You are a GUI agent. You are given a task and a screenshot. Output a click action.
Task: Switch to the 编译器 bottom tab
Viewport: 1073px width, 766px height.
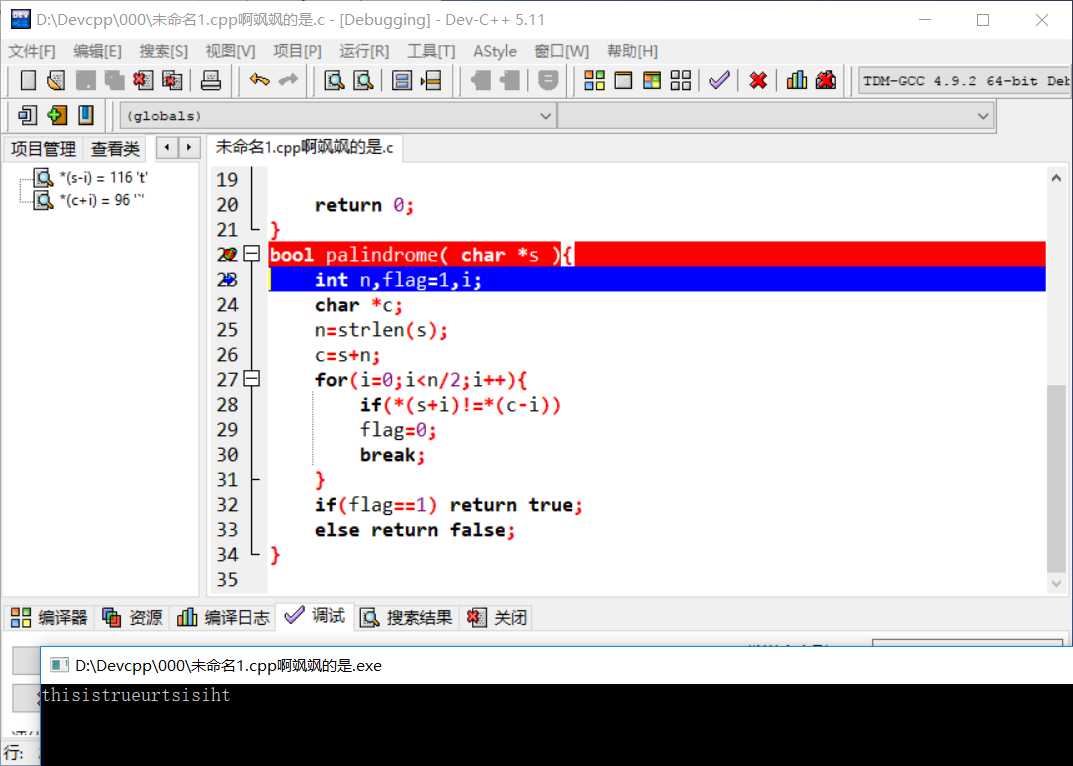click(49, 617)
